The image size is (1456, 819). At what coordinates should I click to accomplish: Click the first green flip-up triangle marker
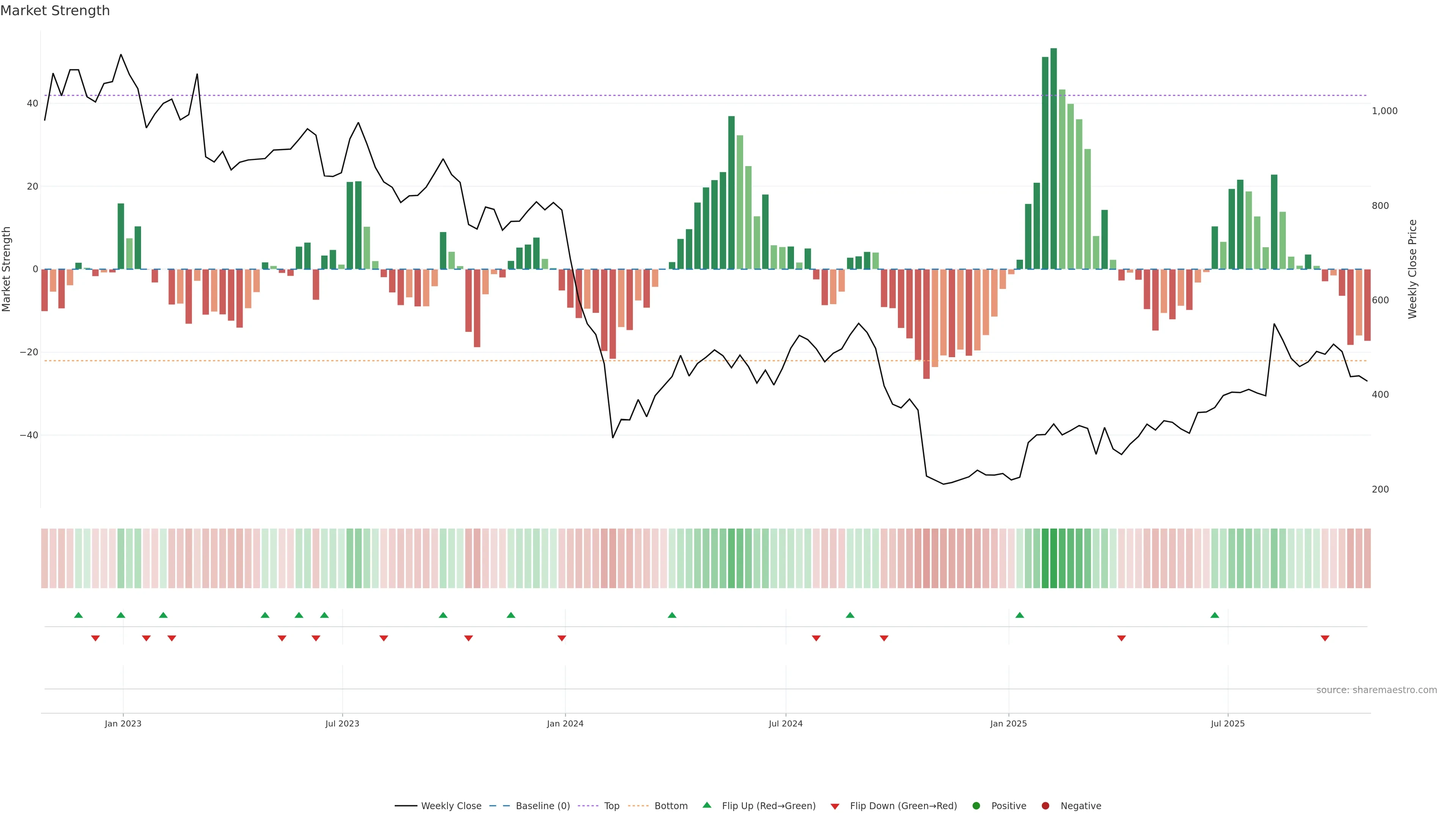(78, 615)
